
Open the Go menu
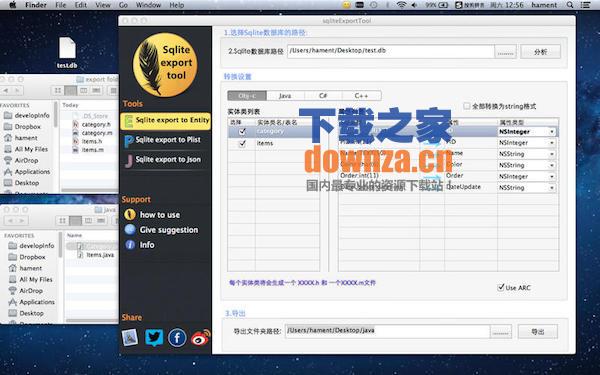[x=123, y=5]
